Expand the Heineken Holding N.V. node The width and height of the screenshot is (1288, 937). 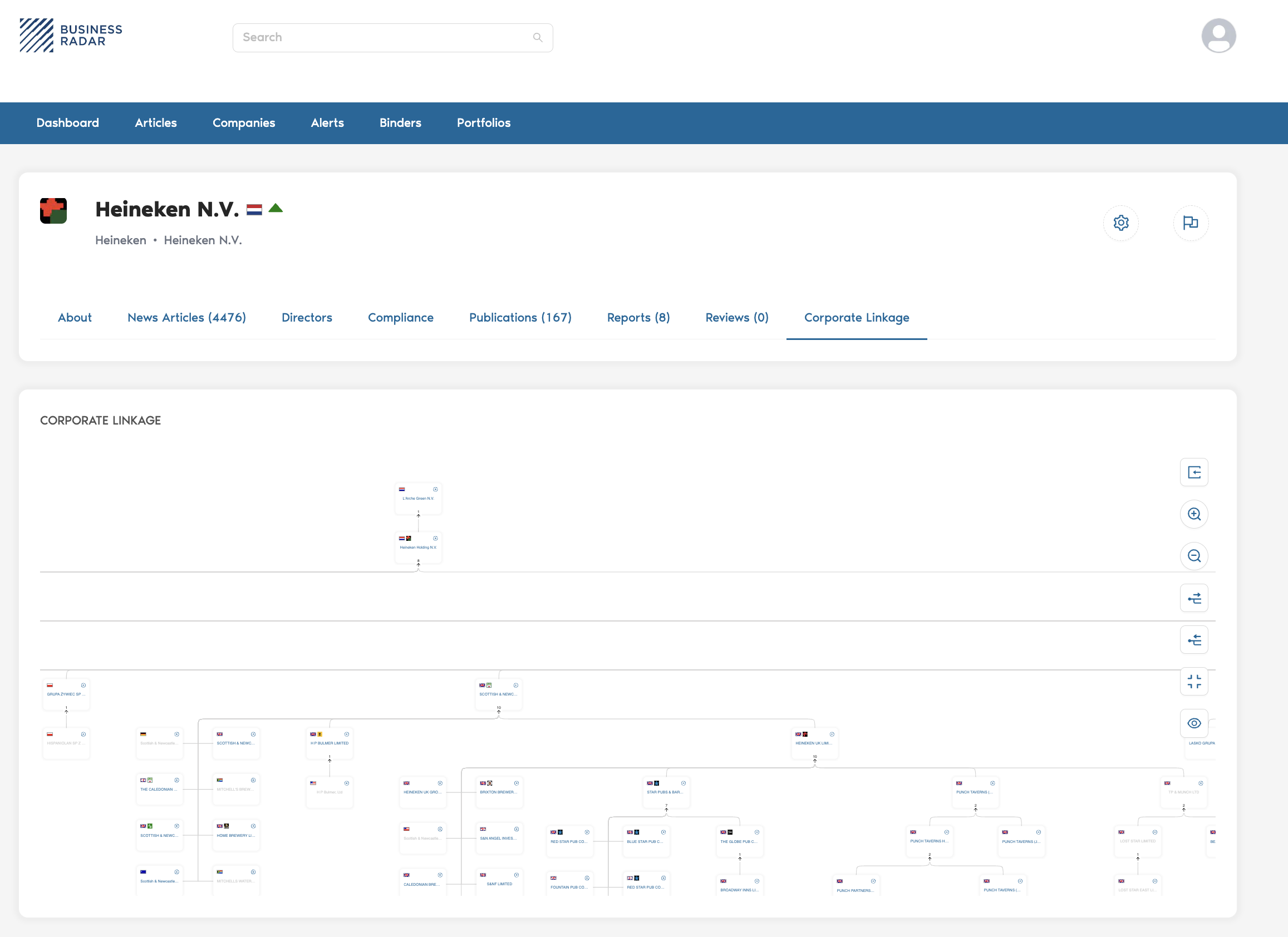436,538
